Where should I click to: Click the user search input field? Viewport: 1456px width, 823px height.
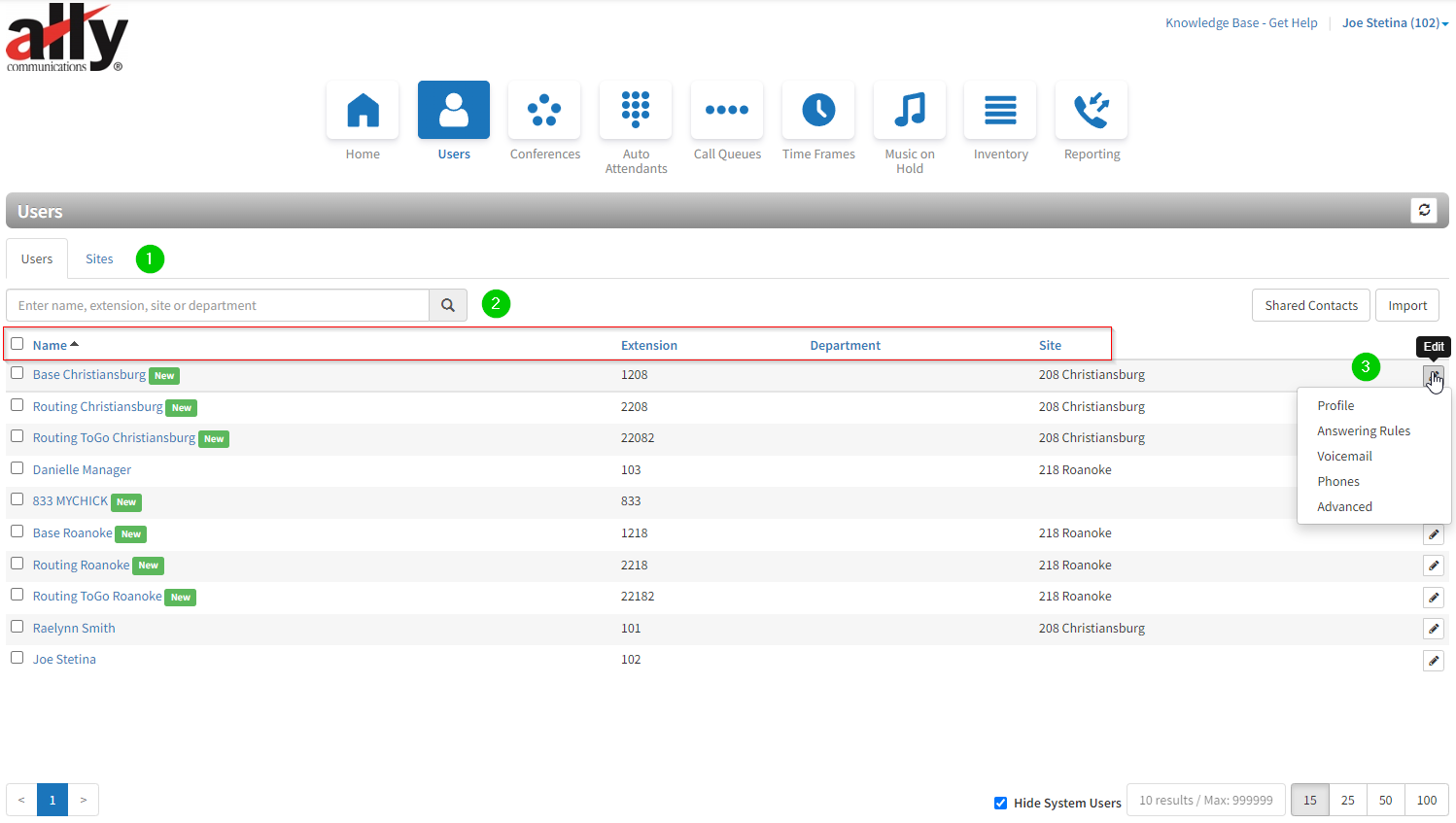(218, 305)
